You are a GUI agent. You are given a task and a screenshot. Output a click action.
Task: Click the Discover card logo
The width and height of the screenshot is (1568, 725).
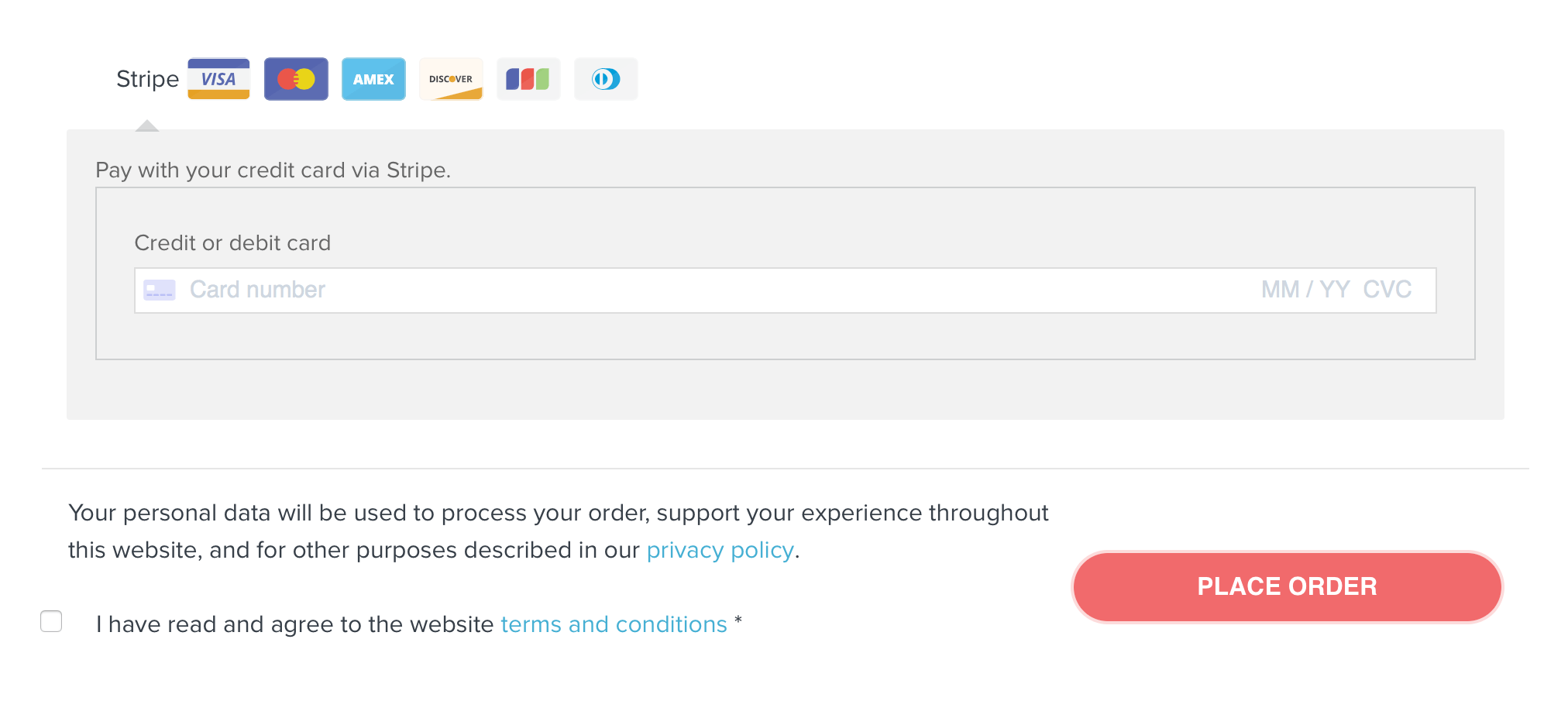click(x=451, y=79)
